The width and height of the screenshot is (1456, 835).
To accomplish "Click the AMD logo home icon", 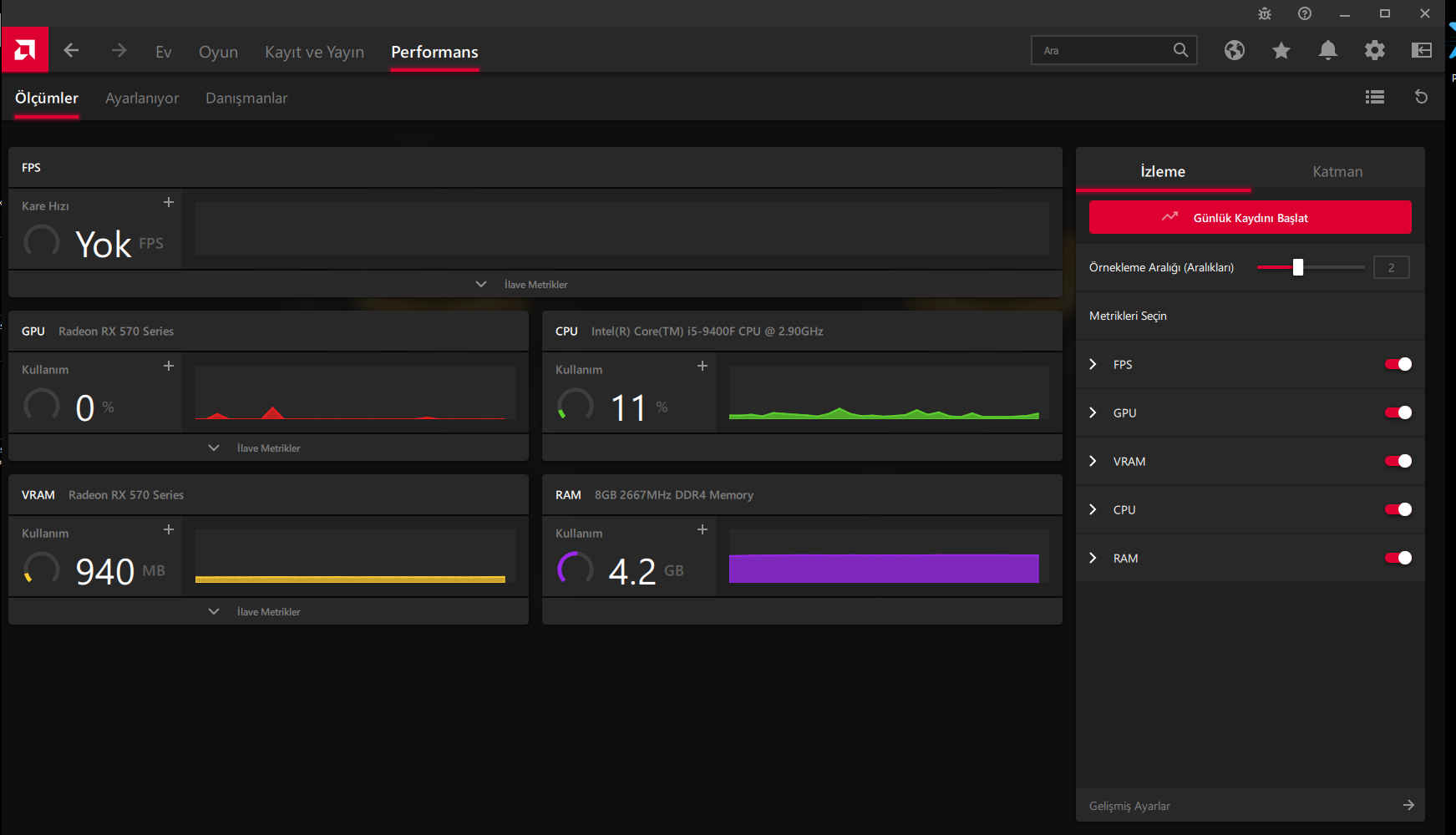I will (24, 51).
